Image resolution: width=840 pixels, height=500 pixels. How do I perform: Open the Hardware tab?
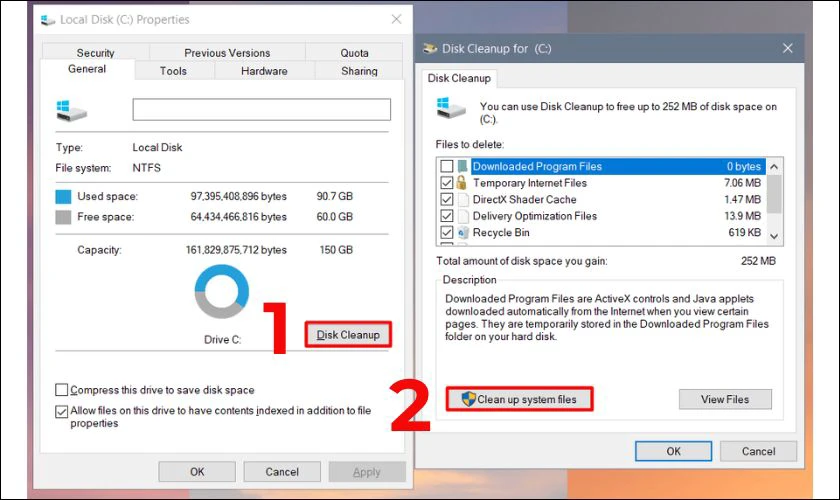pyautogui.click(x=264, y=71)
